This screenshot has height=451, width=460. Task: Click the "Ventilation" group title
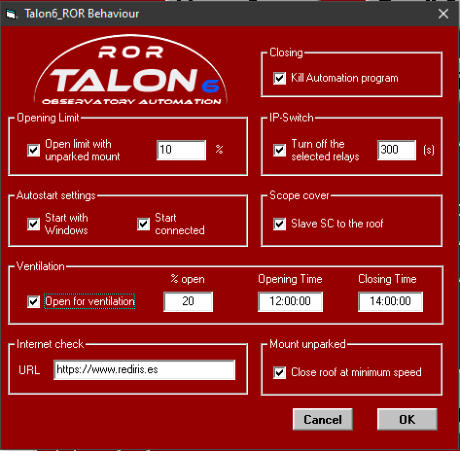tap(40, 266)
